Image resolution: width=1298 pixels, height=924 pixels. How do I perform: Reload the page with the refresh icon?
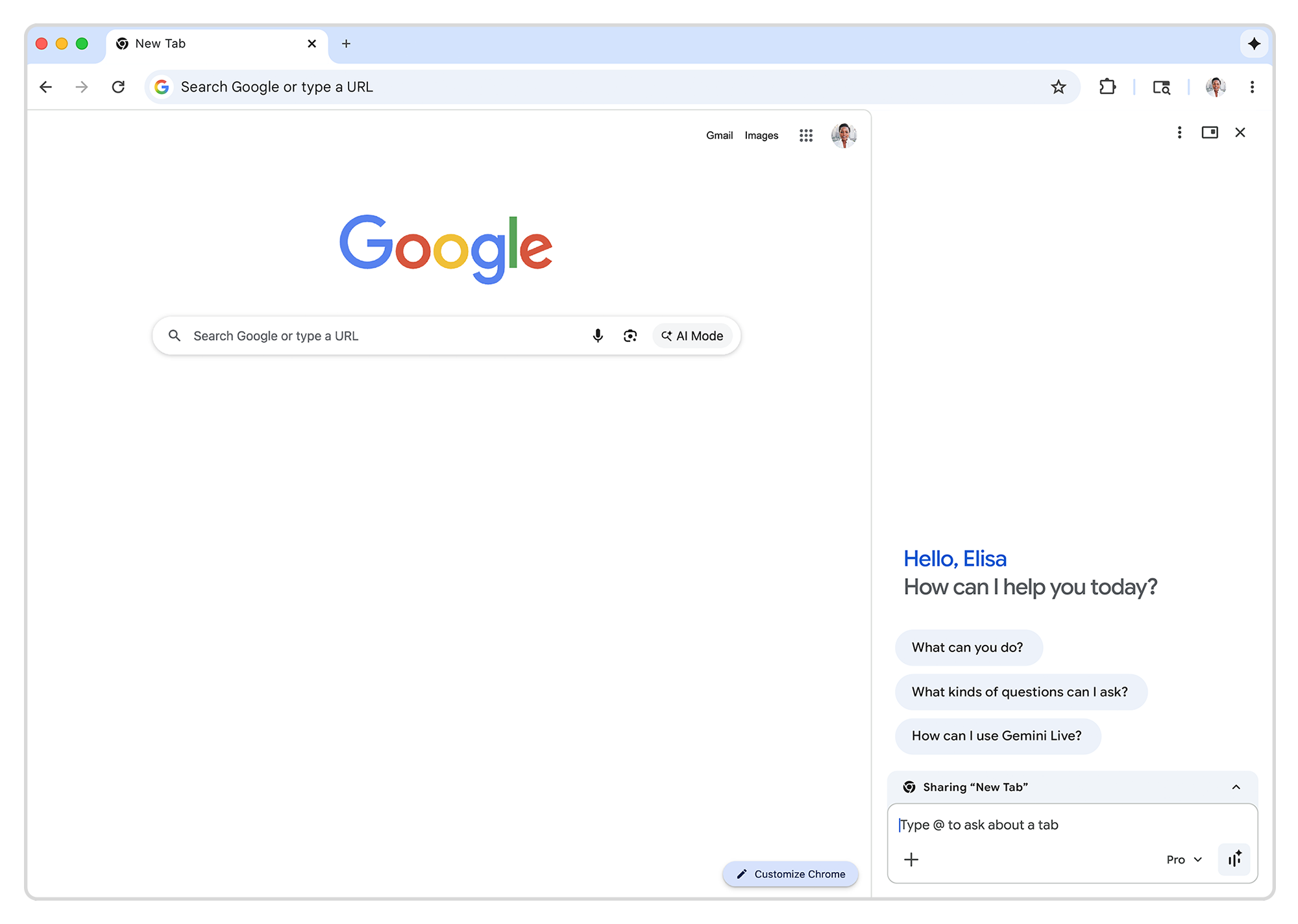[118, 86]
